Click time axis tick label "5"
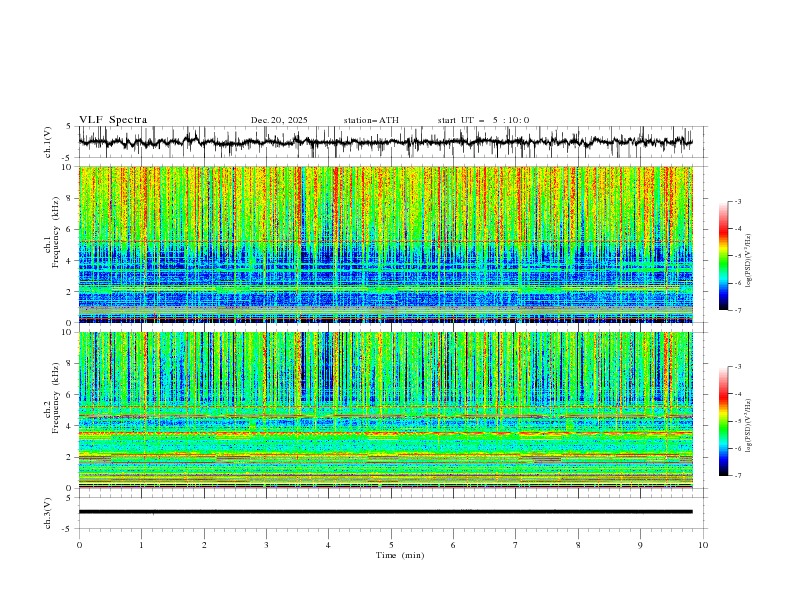Viewport: 792px width, 612px height. point(391,545)
